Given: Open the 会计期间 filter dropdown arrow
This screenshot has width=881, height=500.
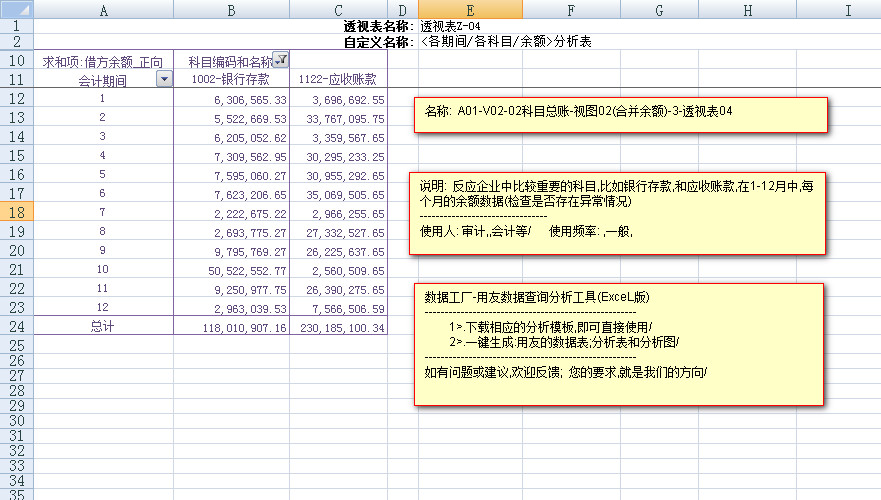Looking at the screenshot, I should click(x=165, y=80).
